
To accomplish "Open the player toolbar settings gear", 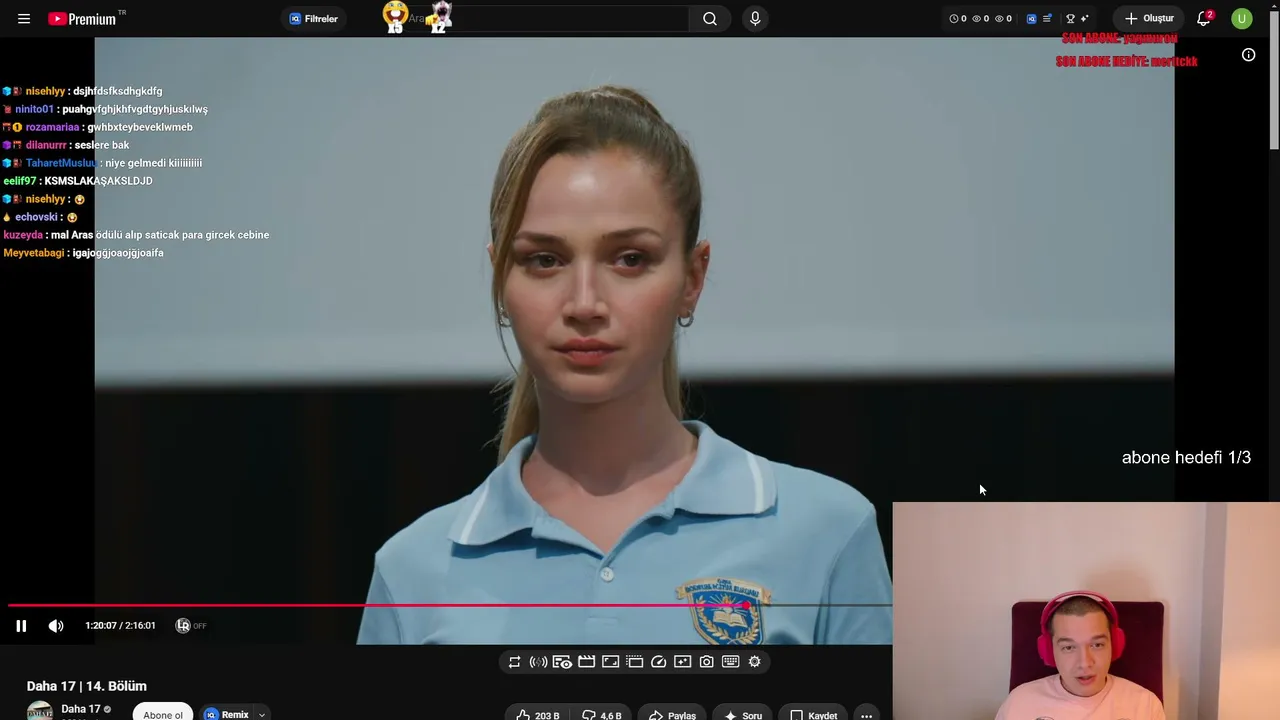I will [x=754, y=662].
